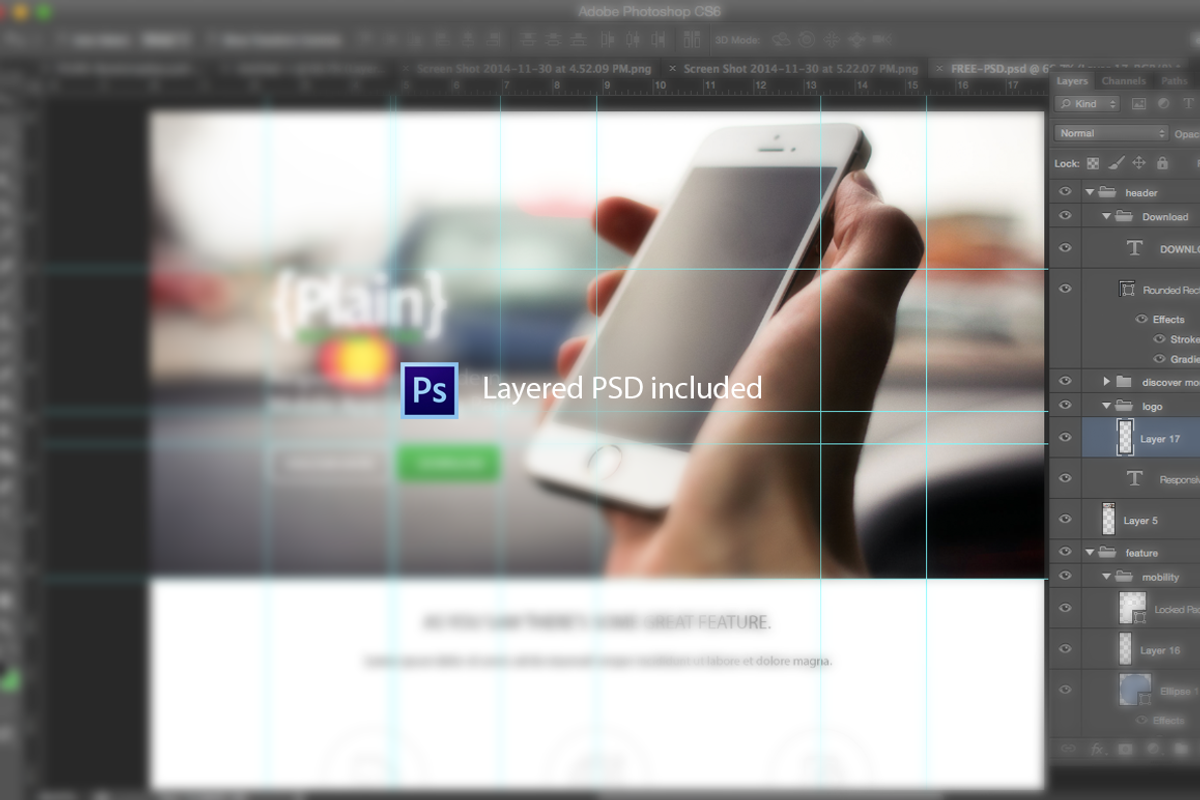This screenshot has width=1200, height=800.
Task: Enable the adjustment layer filter icon
Action: [x=1163, y=104]
